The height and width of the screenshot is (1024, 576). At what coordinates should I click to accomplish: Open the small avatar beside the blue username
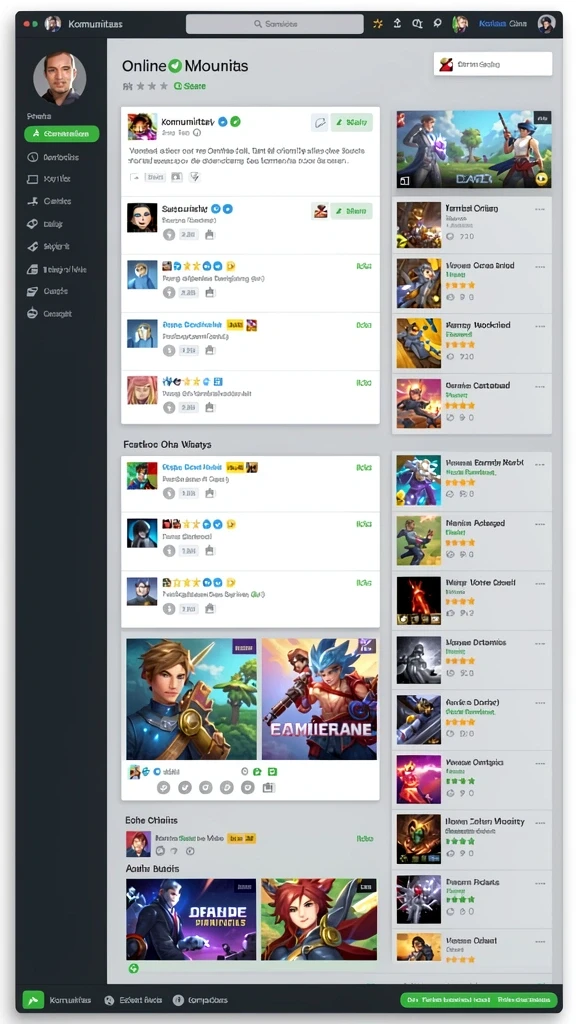[460, 24]
